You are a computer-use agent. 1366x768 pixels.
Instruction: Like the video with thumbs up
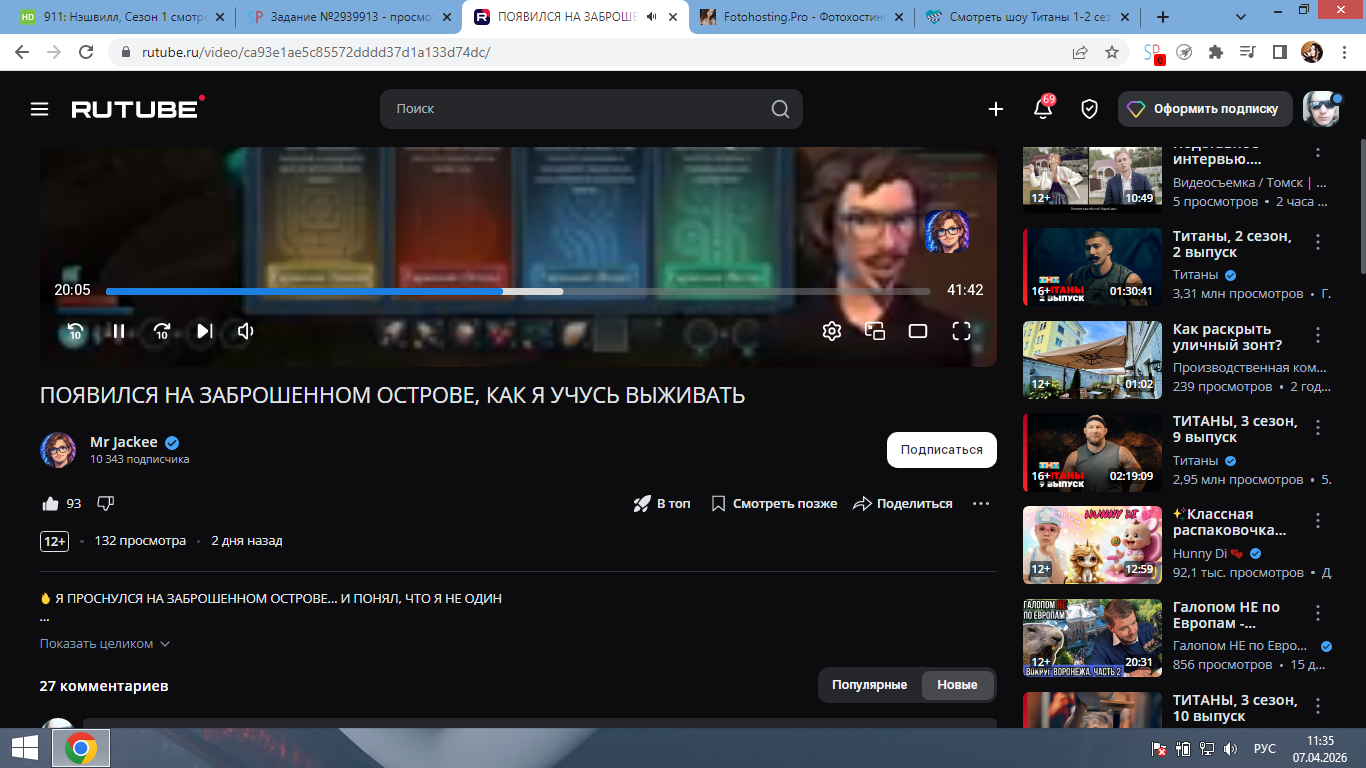click(51, 504)
